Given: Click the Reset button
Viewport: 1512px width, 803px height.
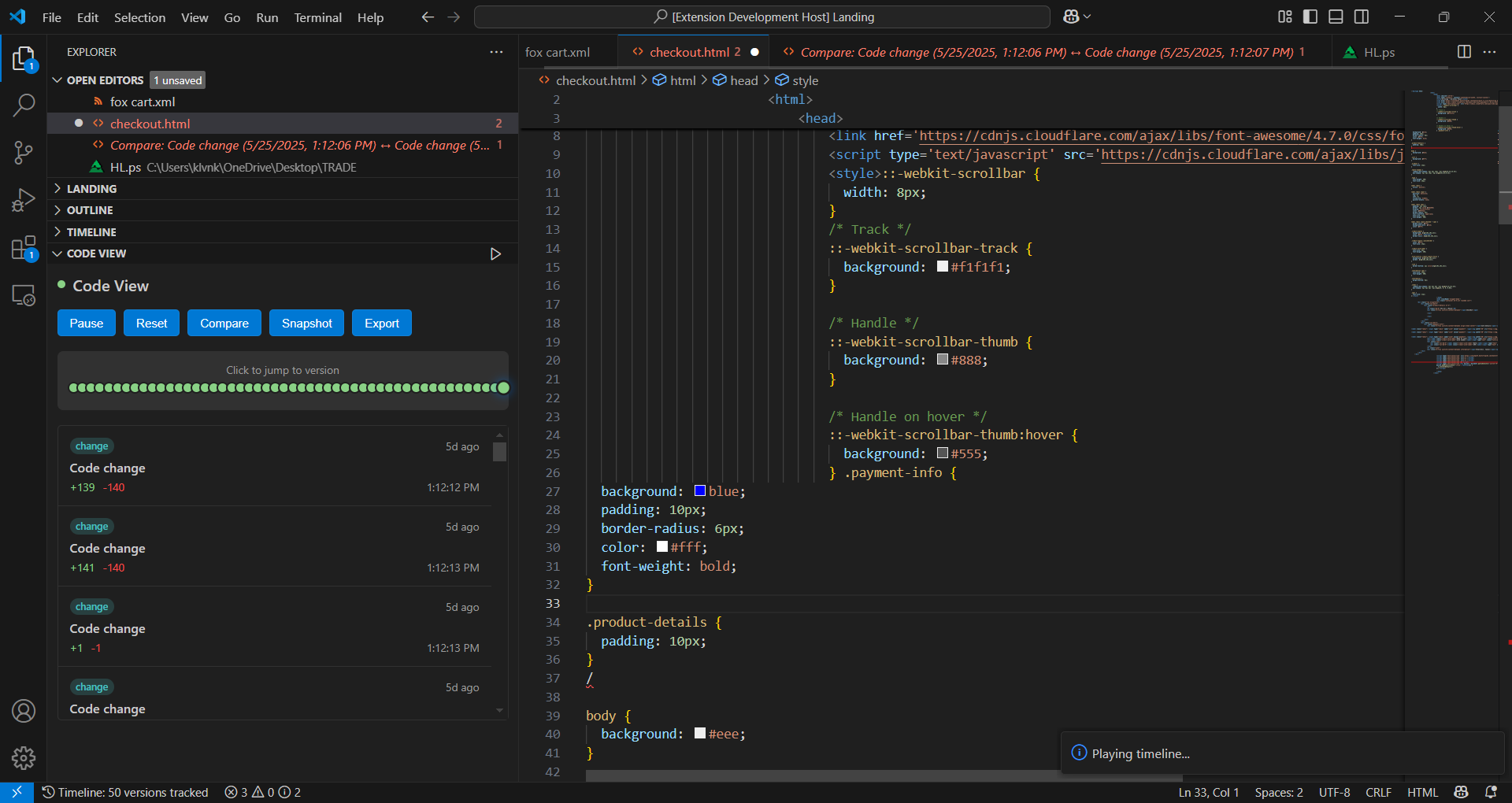Looking at the screenshot, I should 151,323.
